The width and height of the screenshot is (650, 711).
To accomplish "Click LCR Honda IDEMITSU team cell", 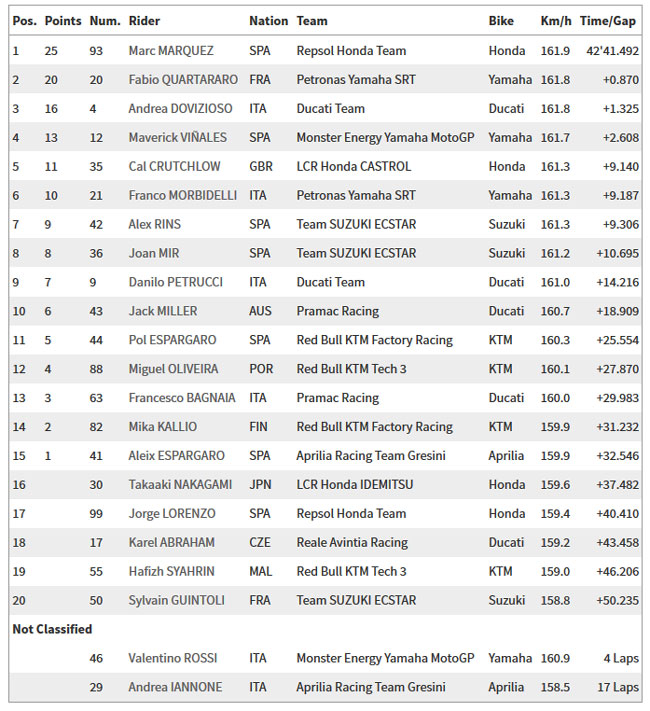I will (x=355, y=484).
